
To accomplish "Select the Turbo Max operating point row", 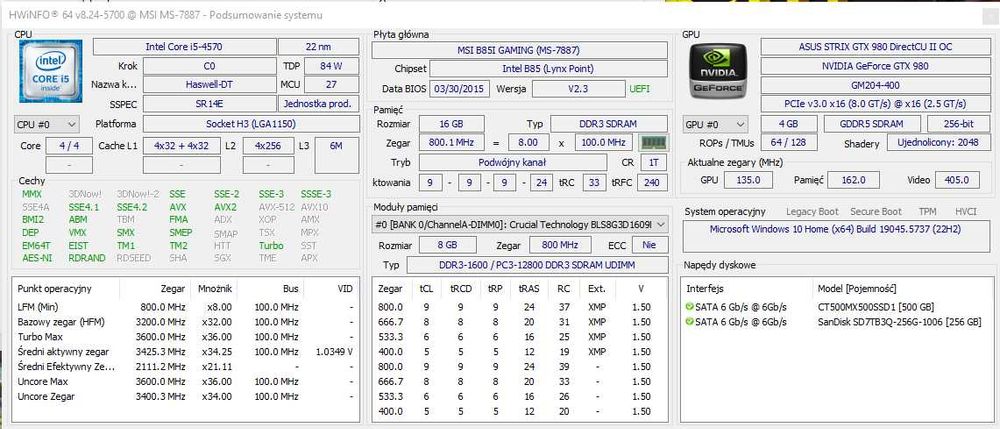I will pyautogui.click(x=185, y=337).
